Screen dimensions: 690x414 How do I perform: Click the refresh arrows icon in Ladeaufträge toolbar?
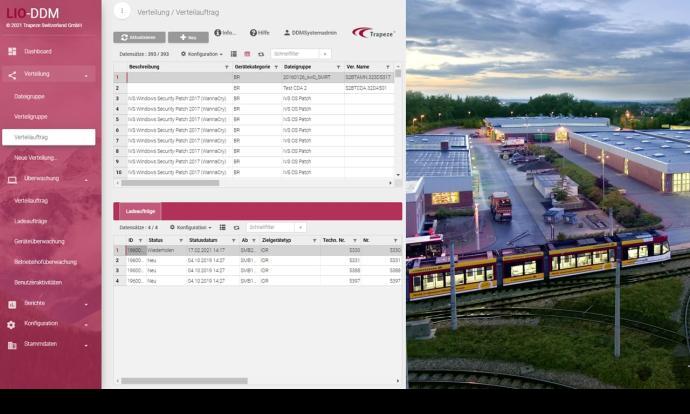[235, 227]
